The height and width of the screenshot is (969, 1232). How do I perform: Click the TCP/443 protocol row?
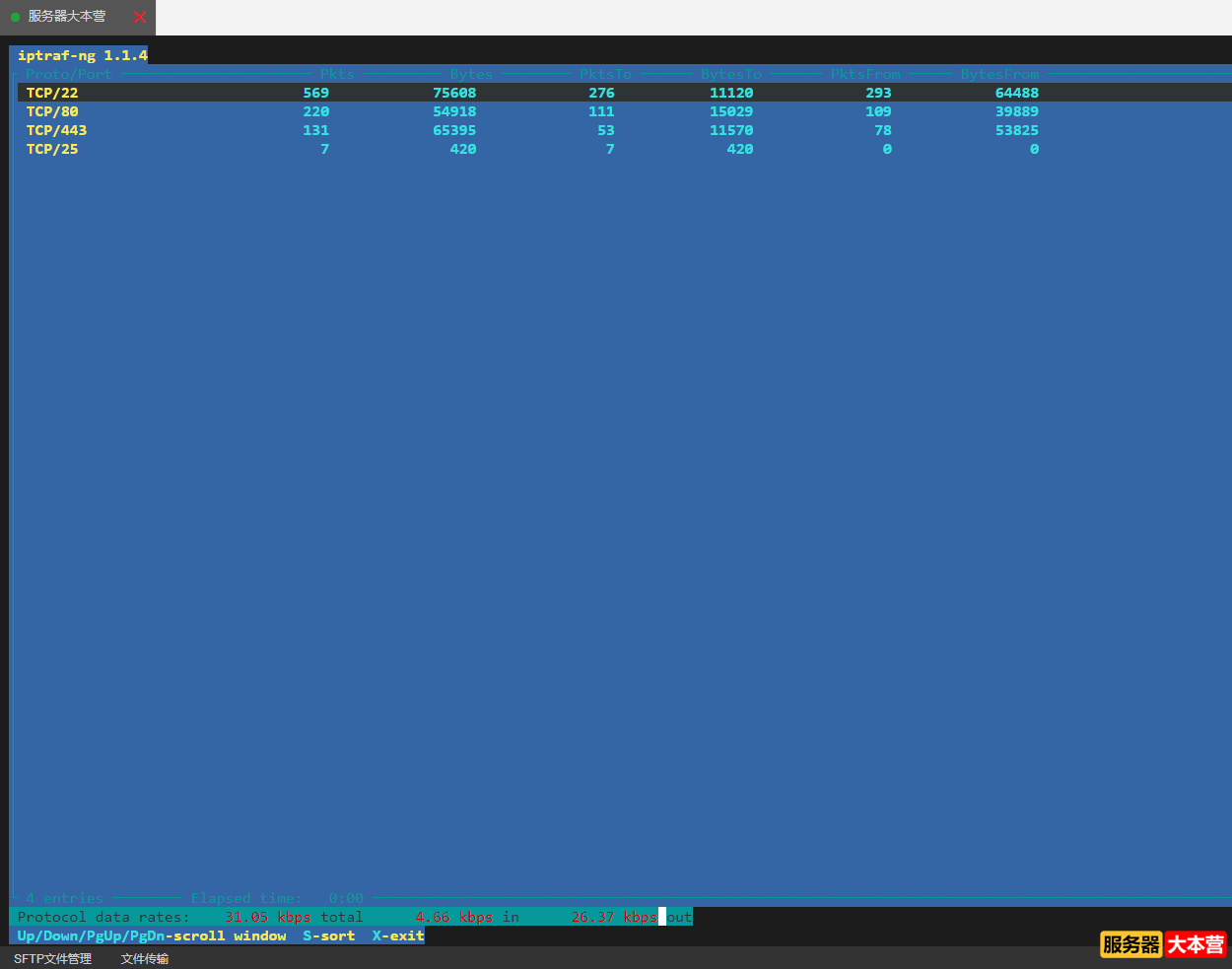click(x=56, y=130)
